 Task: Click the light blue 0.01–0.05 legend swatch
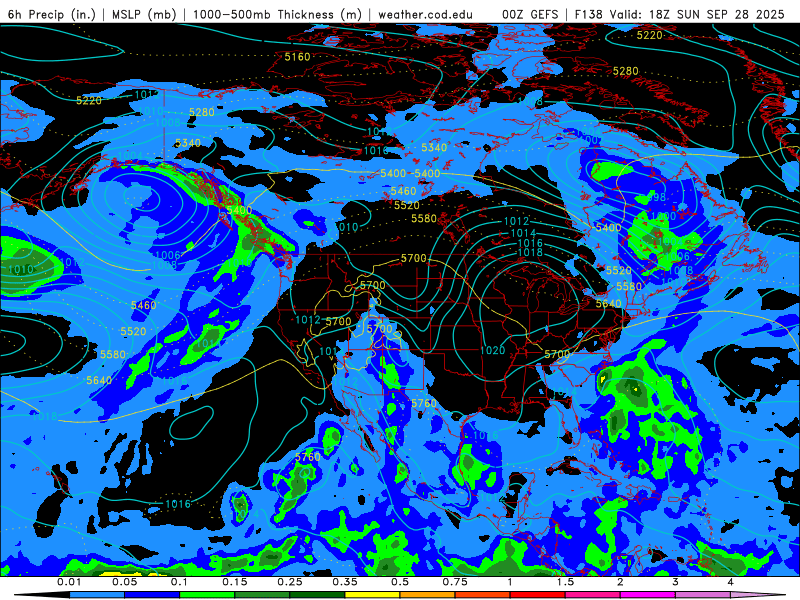[96, 595]
